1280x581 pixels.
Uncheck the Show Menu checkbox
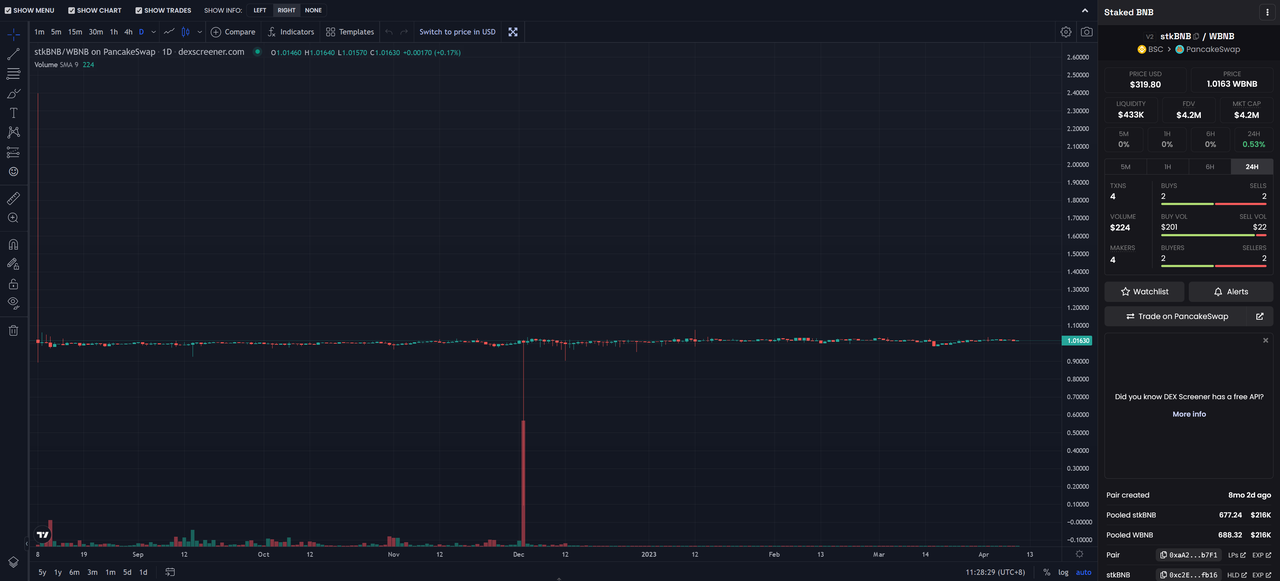tap(8, 10)
